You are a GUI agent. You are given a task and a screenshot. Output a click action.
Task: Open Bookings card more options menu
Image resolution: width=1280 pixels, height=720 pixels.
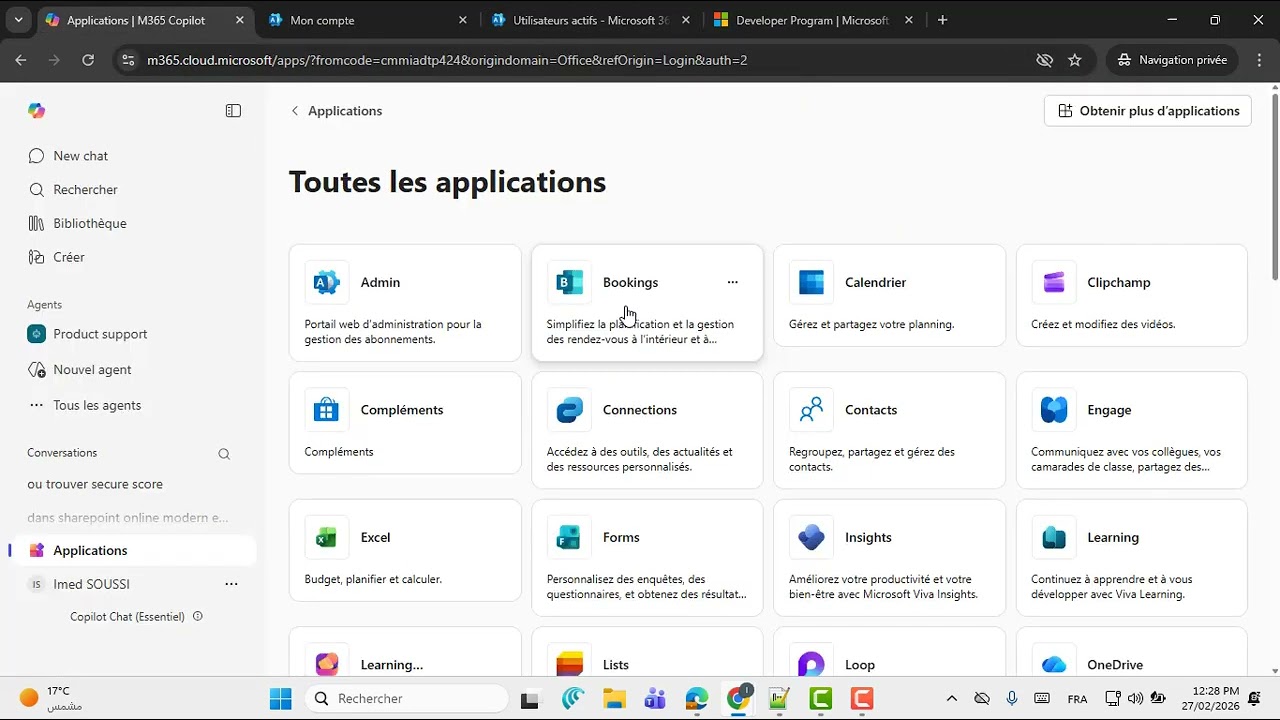pos(732,282)
